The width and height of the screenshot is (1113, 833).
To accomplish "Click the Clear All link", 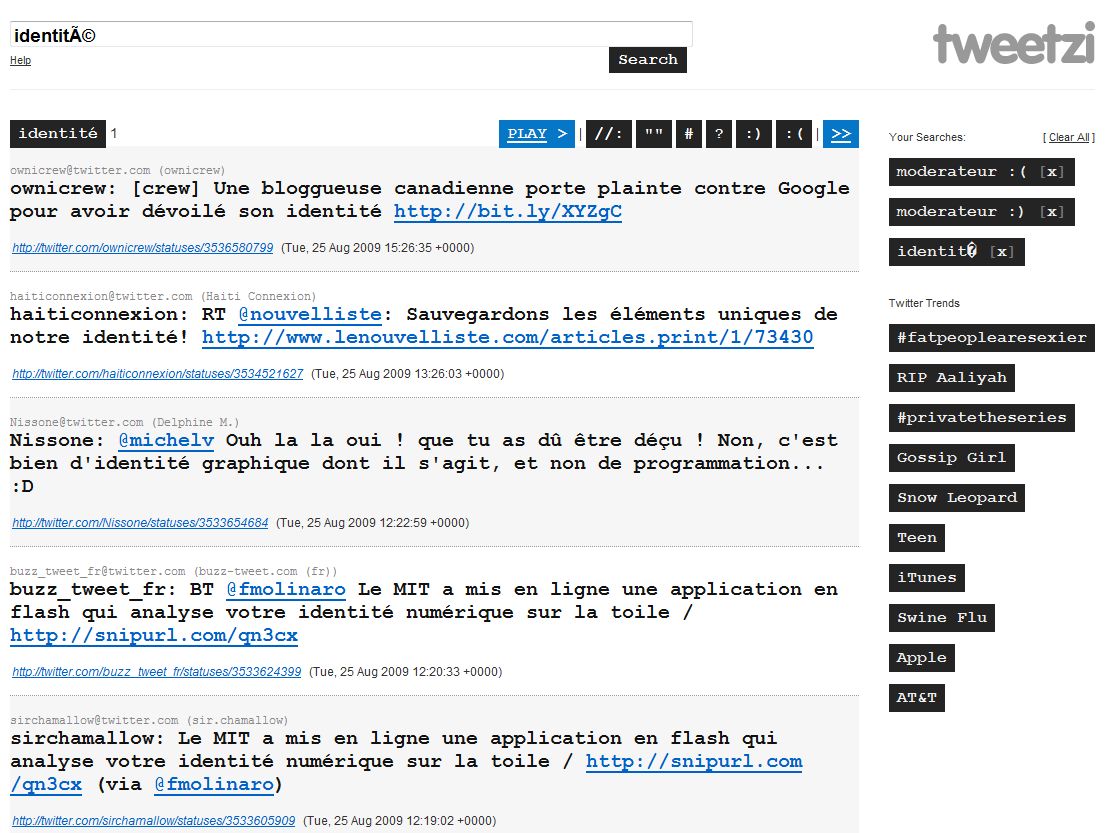I will coord(1071,137).
